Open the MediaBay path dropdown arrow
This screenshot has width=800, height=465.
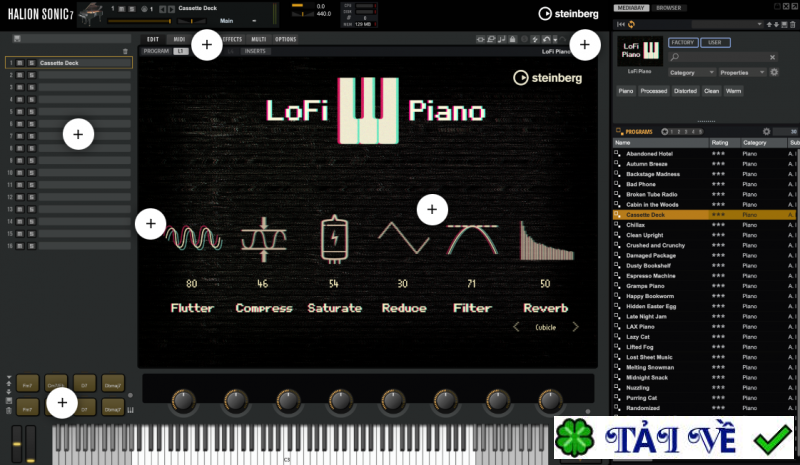point(759,25)
